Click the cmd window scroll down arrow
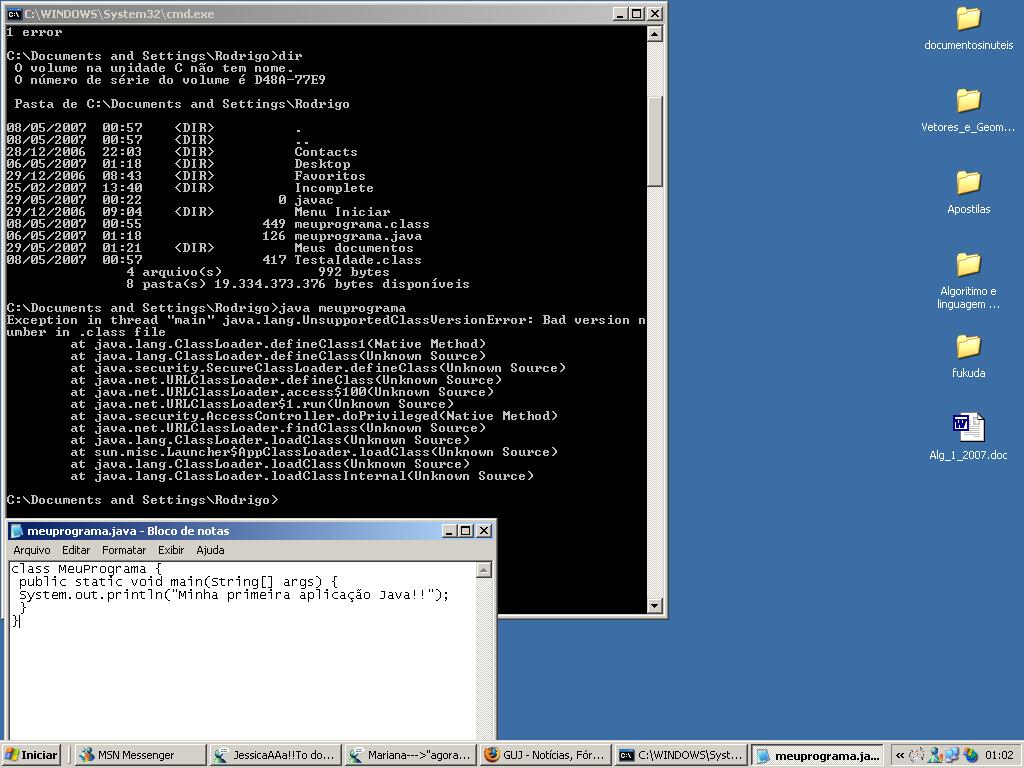This screenshot has width=1024, height=768. (655, 605)
